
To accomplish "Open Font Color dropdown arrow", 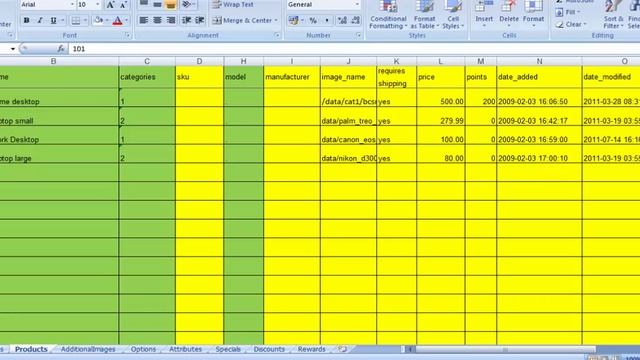I will [127, 20].
